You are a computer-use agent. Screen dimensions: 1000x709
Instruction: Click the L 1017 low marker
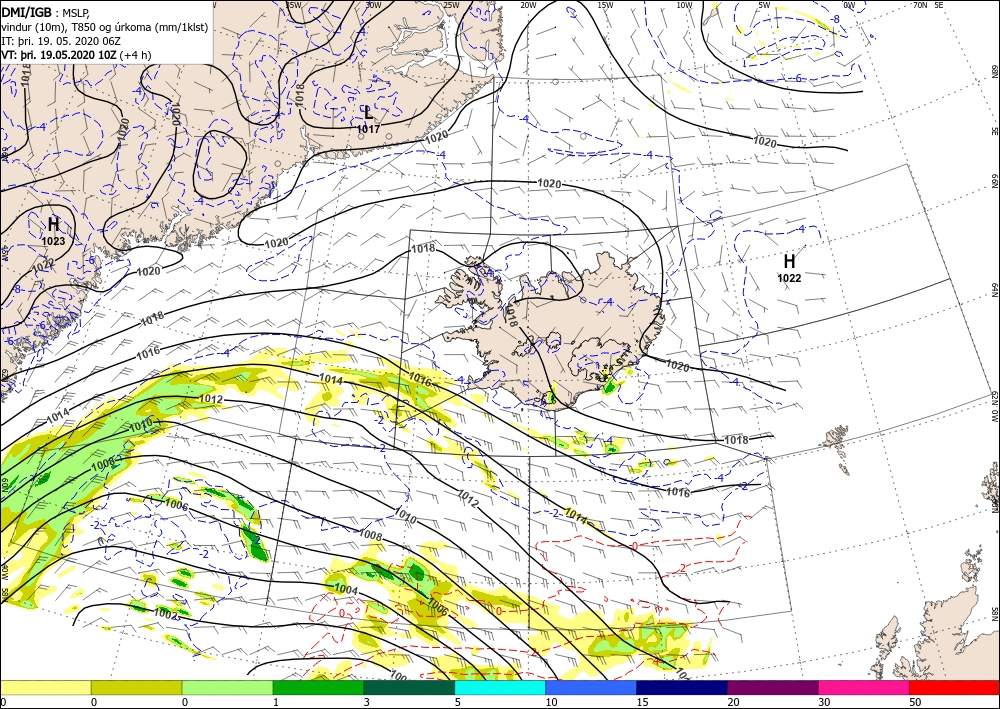(x=368, y=120)
